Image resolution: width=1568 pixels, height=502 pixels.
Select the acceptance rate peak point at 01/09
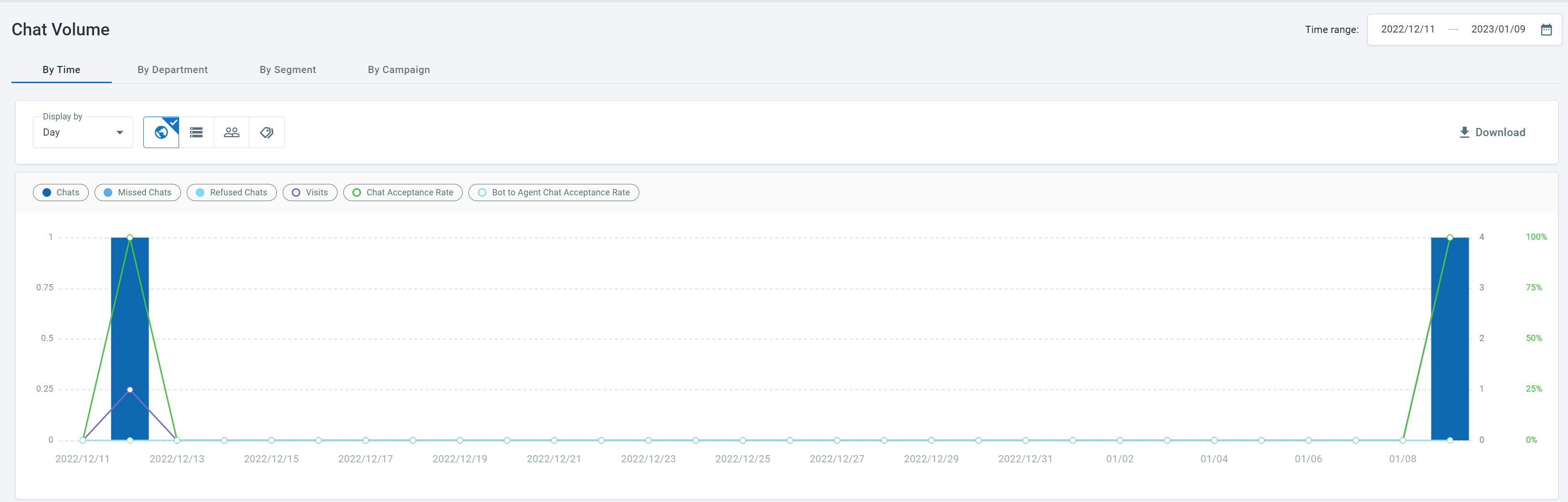click(1450, 237)
